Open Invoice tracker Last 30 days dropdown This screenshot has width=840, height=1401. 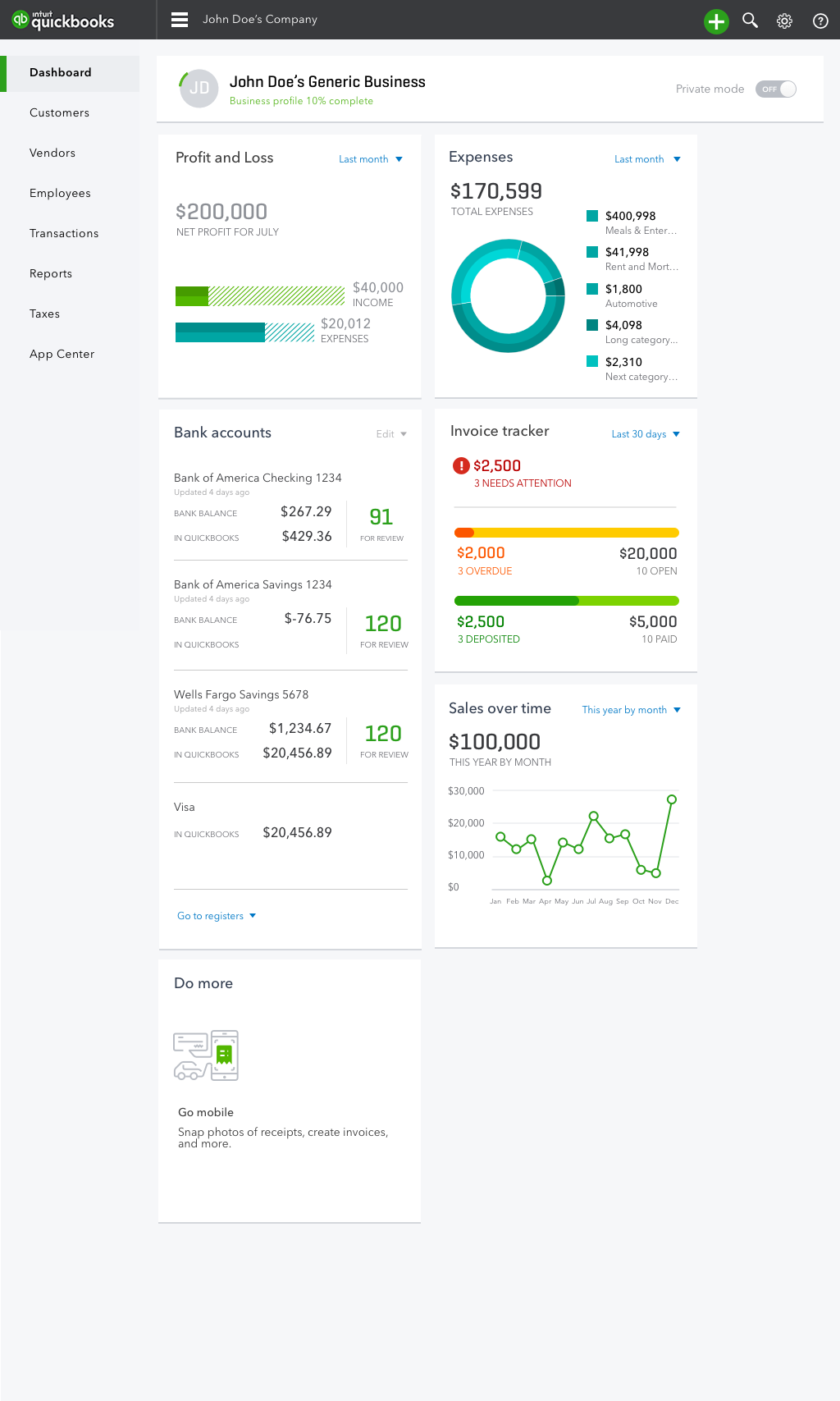[646, 434]
